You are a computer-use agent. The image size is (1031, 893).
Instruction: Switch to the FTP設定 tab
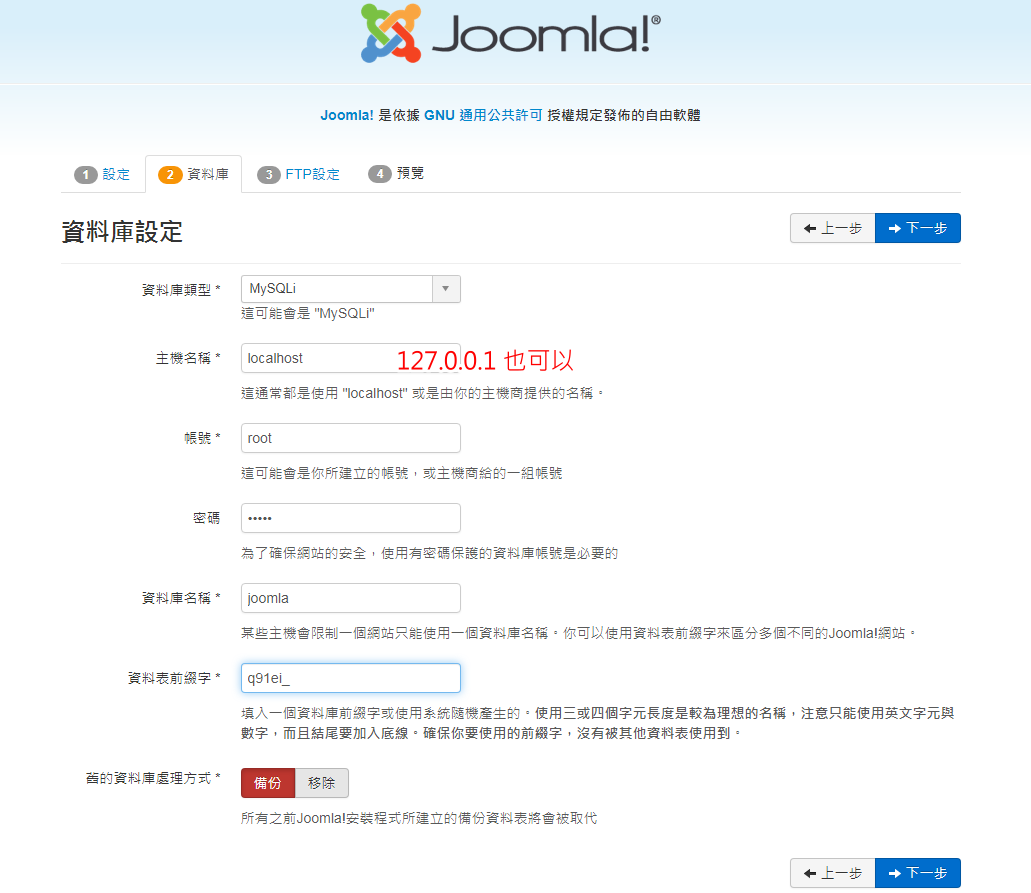[312, 175]
